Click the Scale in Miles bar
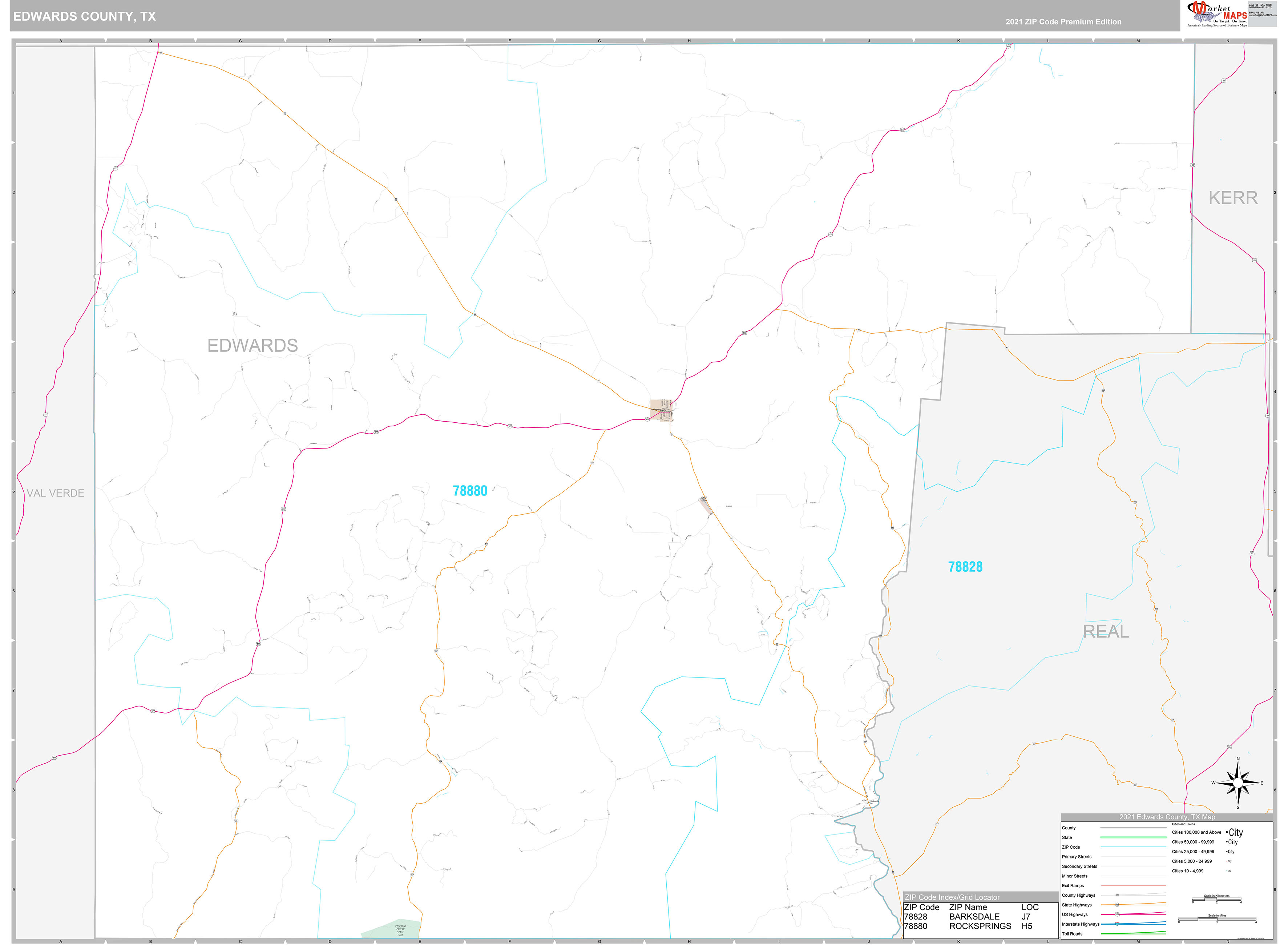 (x=1218, y=919)
